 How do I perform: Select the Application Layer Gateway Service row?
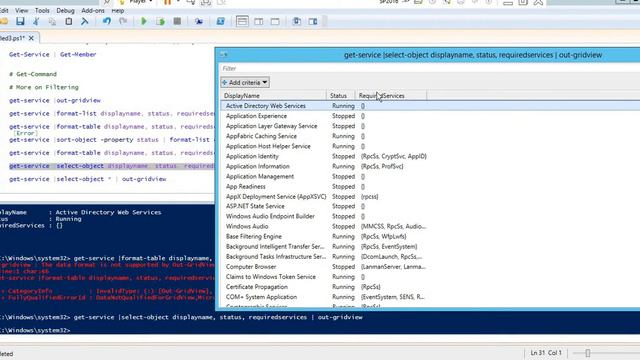point(430,126)
